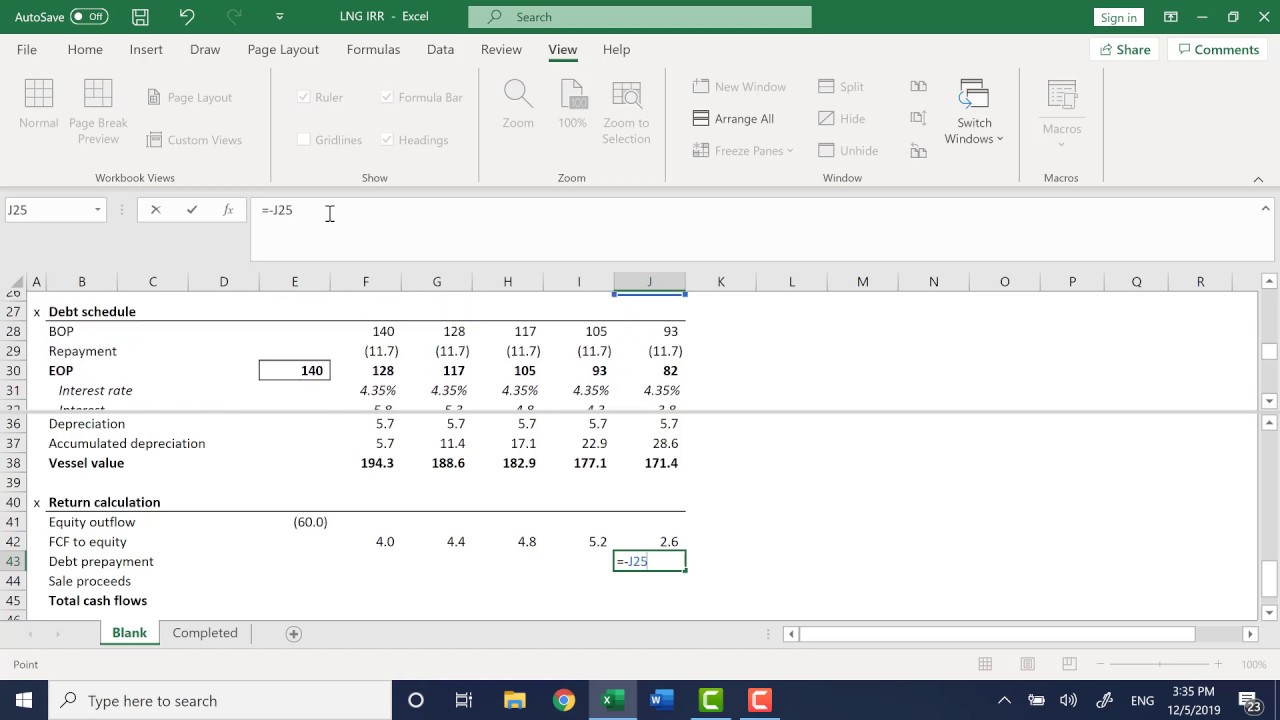Show hidden system tray icons
This screenshot has height=720, width=1280.
1005,700
